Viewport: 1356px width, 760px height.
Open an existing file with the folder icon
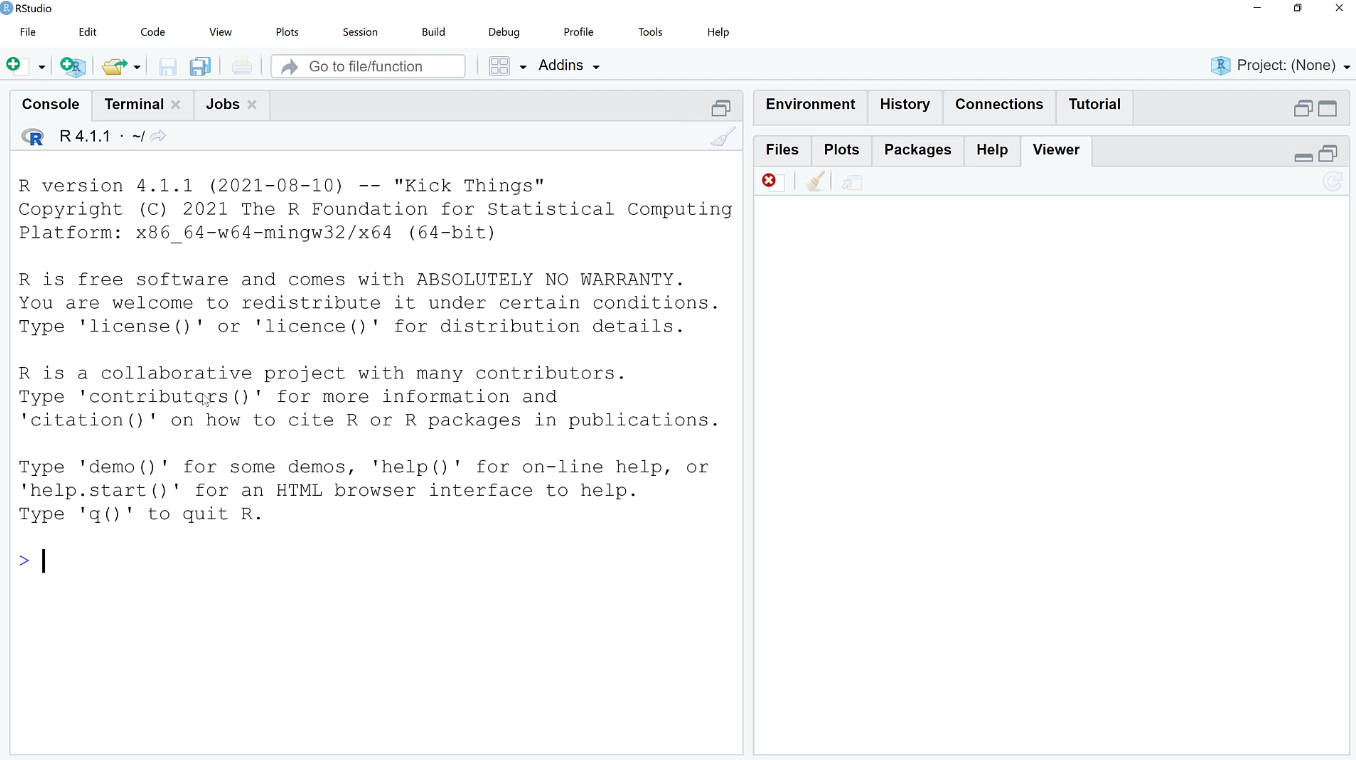115,66
